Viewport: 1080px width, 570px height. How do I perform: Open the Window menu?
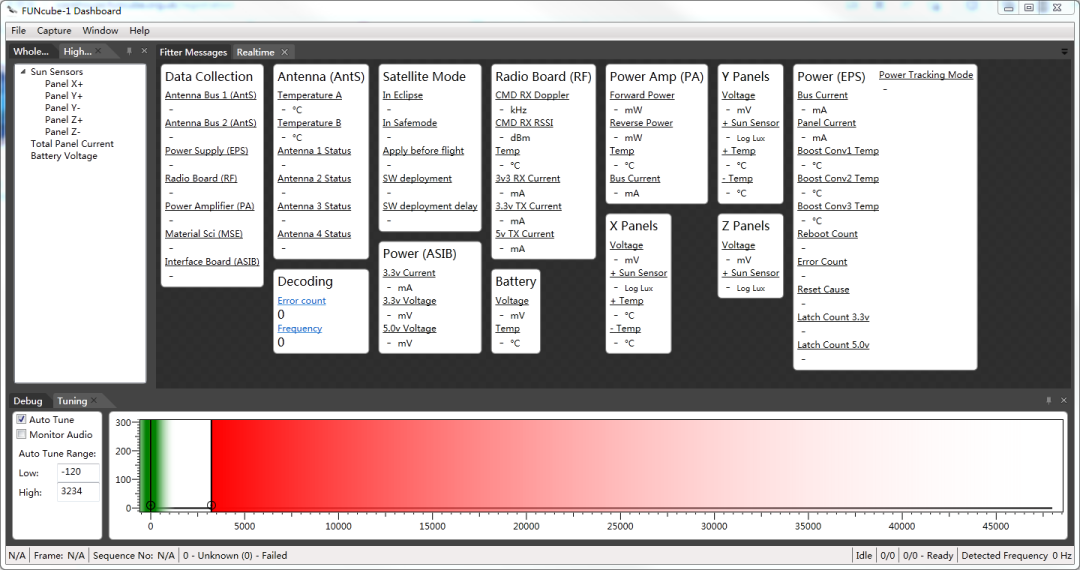pos(100,30)
